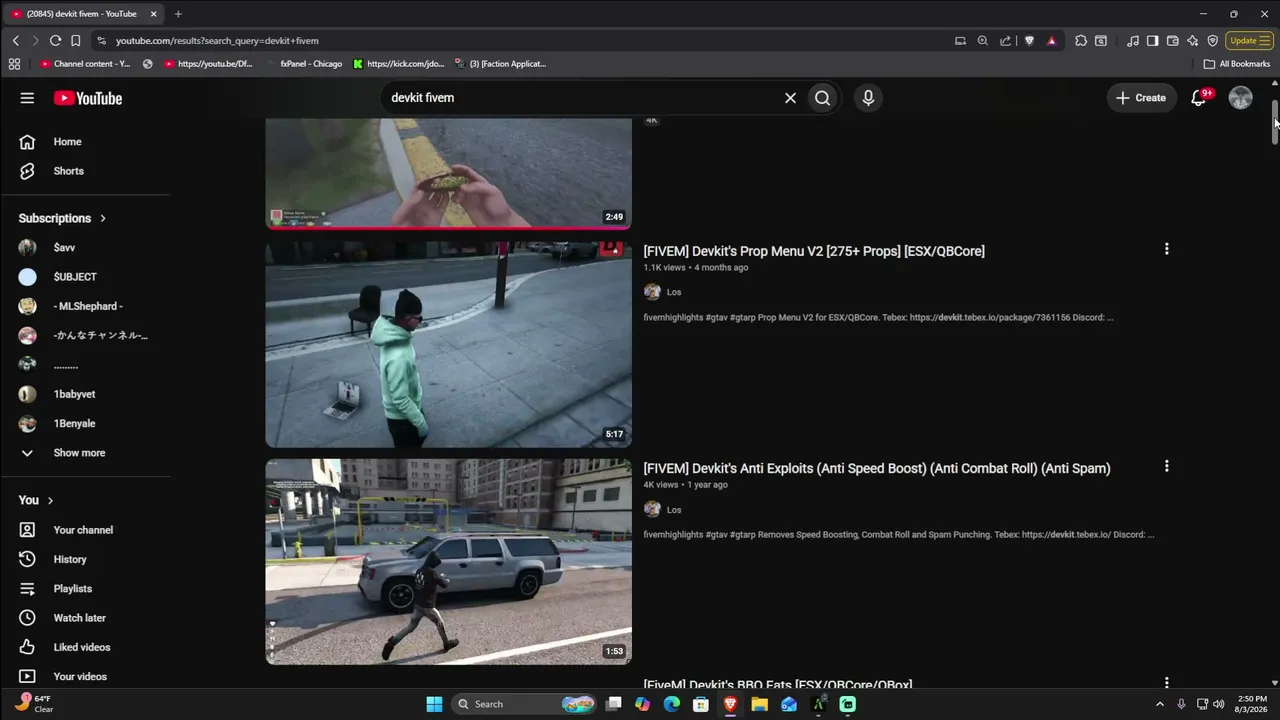View site information in the address bar

pos(101,41)
